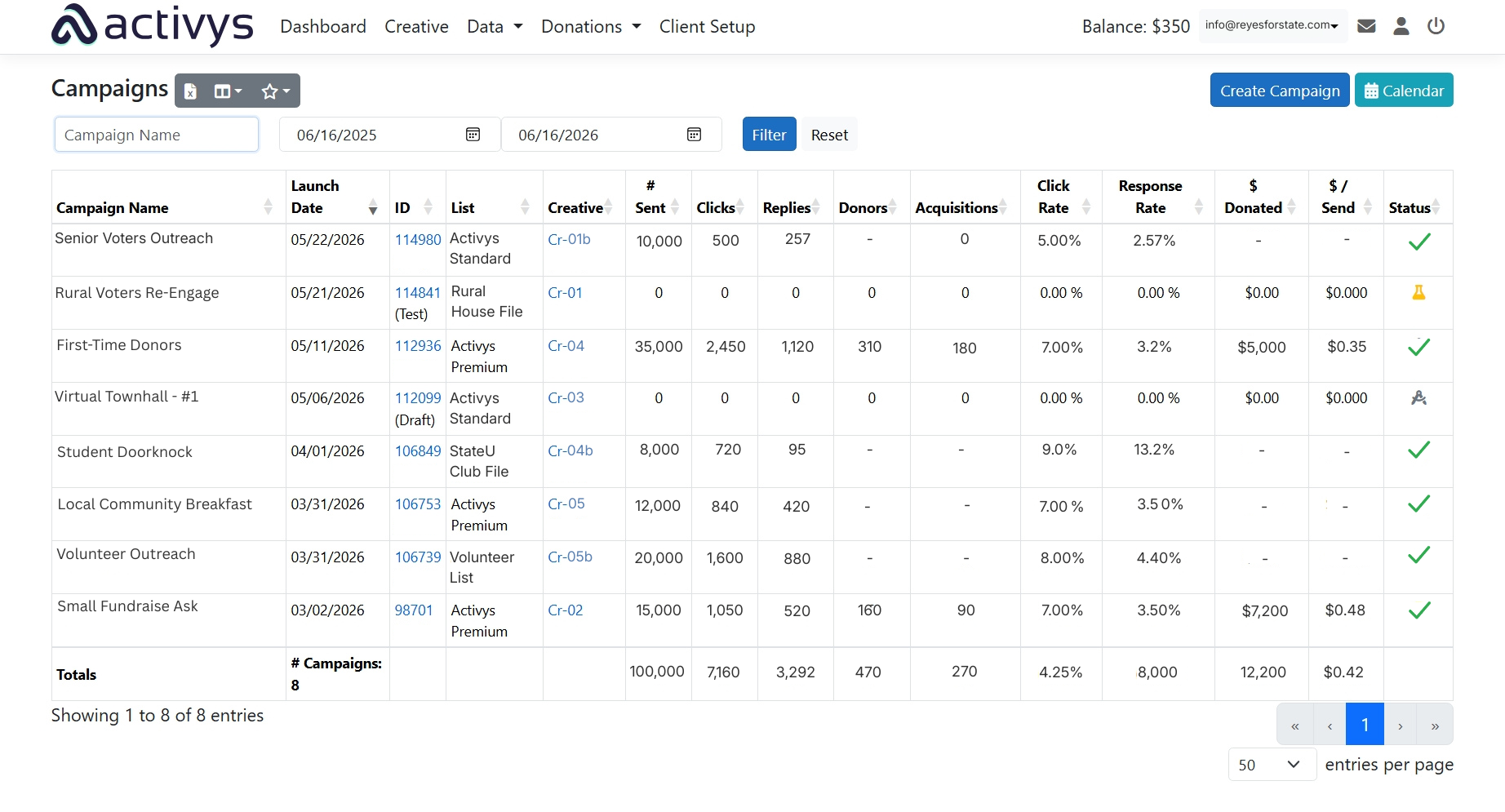Open campaign ID 114980 link

tap(418, 240)
